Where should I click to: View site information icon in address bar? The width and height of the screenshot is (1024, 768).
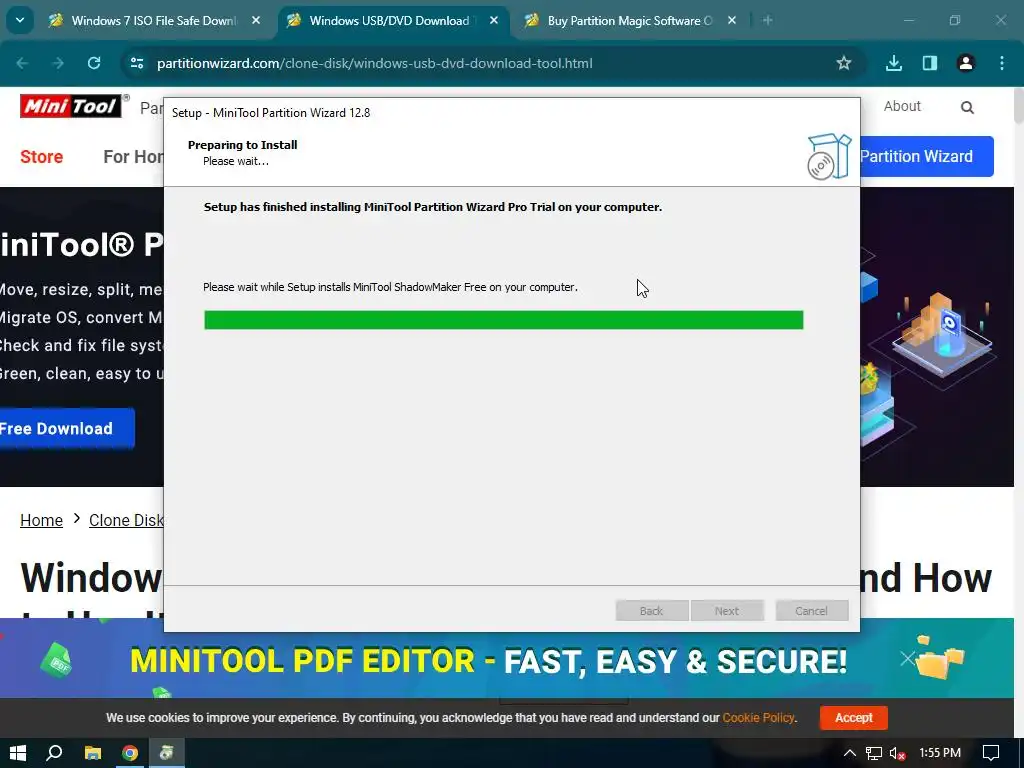(x=137, y=63)
